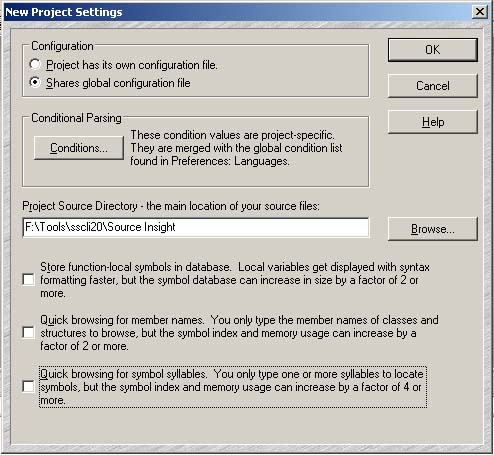Close the New Project Settings dialog
The image size is (494, 455).
tap(480, 12)
